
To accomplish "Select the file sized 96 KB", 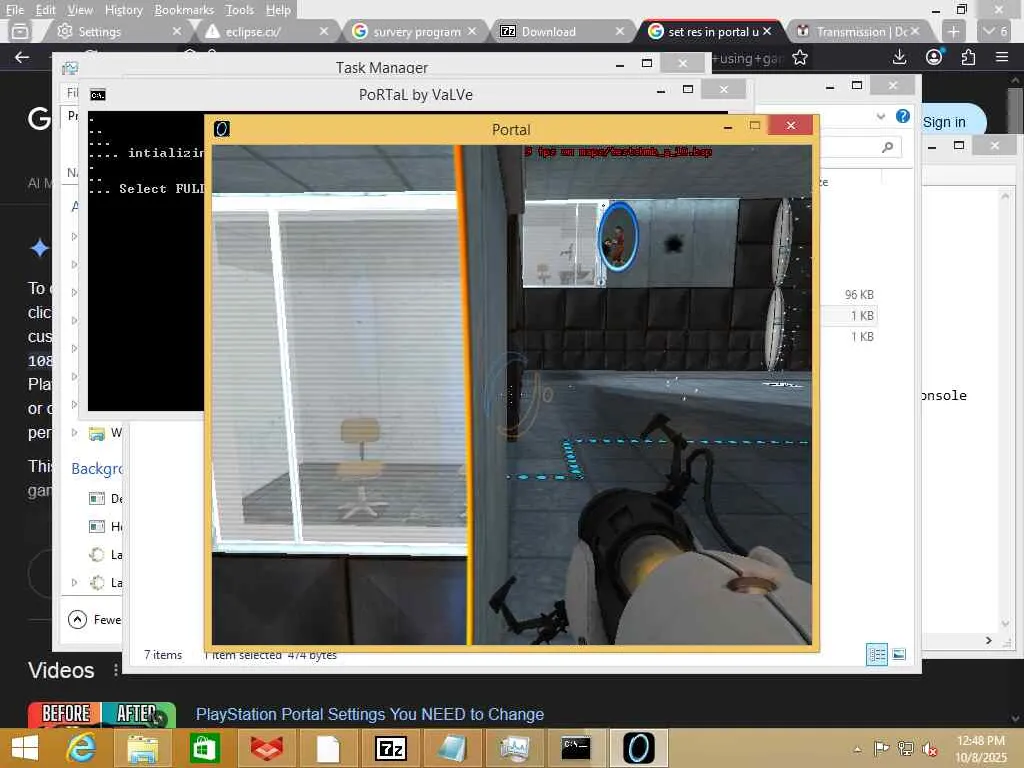I will pos(859,295).
